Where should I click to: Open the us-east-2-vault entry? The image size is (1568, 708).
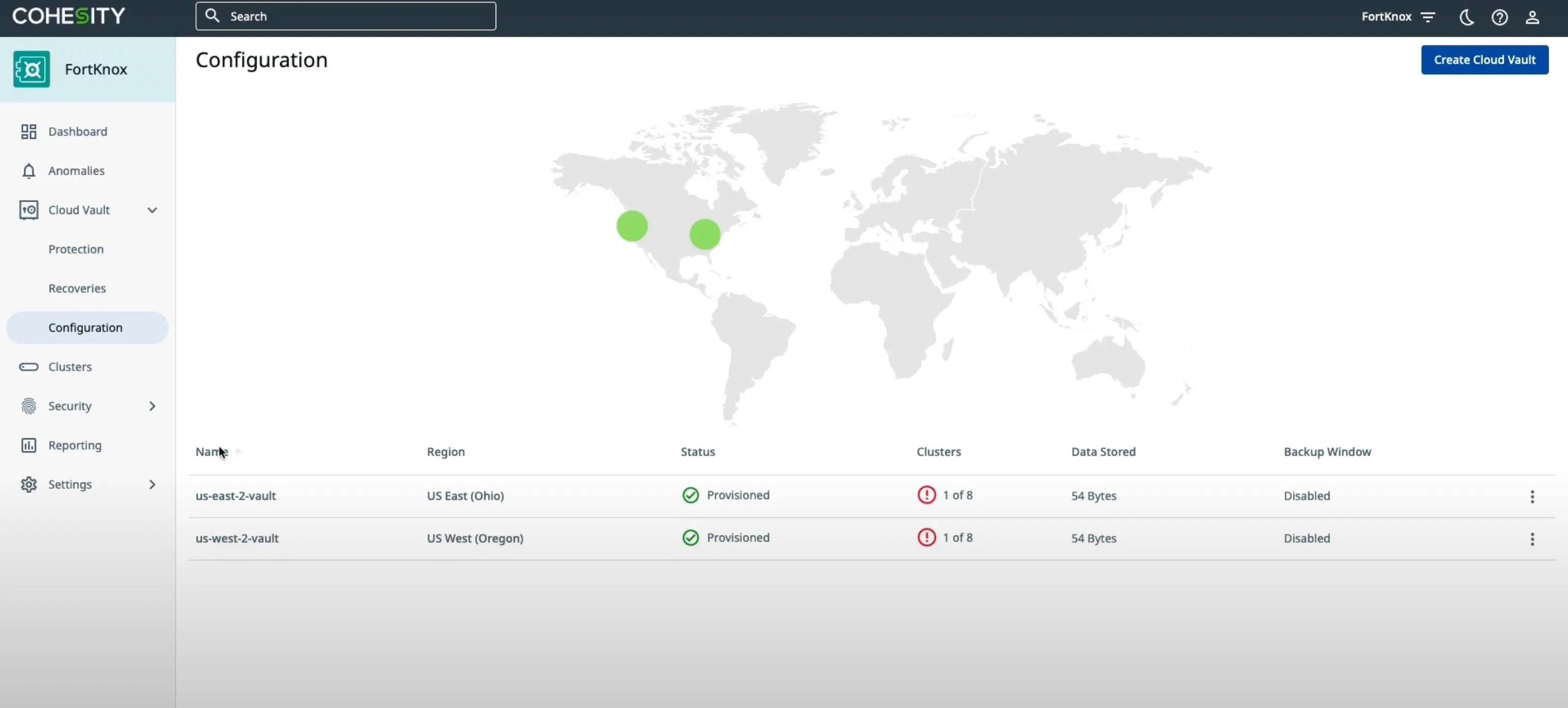point(235,495)
